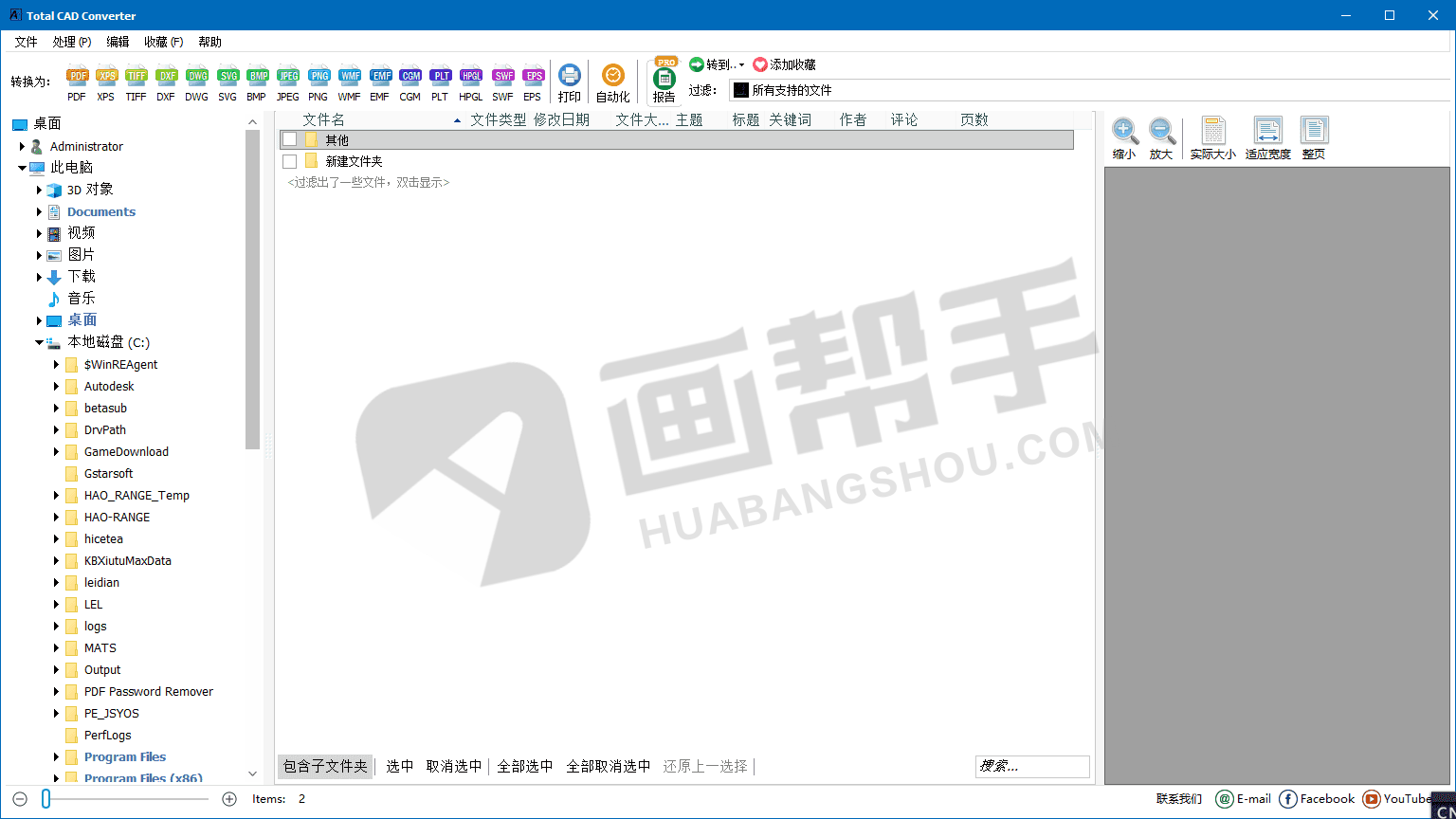Open the Facebook link

click(x=1318, y=799)
